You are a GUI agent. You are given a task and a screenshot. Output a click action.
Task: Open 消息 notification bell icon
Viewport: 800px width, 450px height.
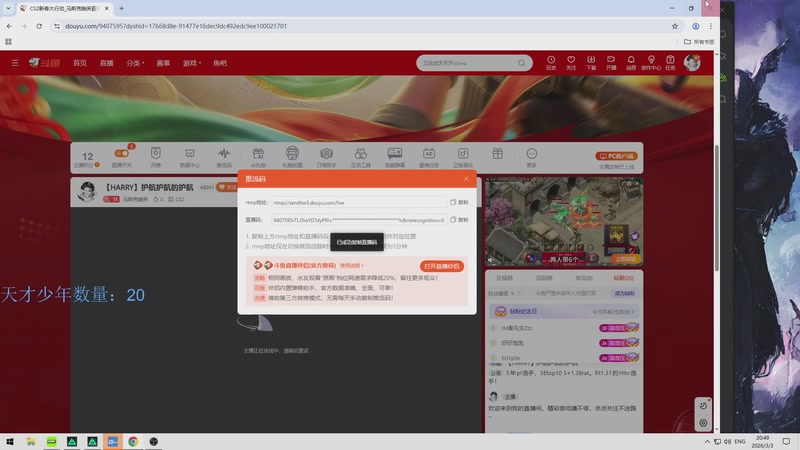pyautogui.click(x=631, y=63)
